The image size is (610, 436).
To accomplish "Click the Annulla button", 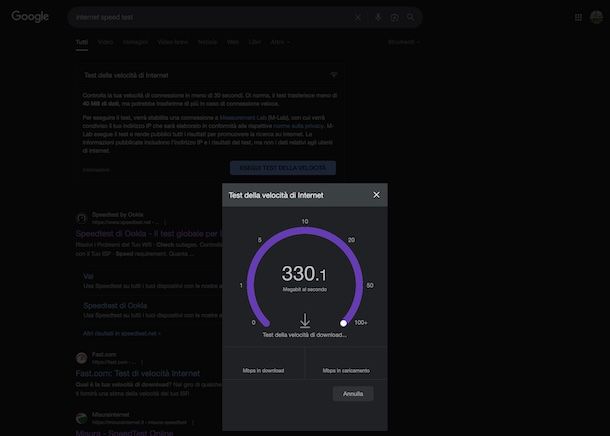I will pyautogui.click(x=353, y=394).
